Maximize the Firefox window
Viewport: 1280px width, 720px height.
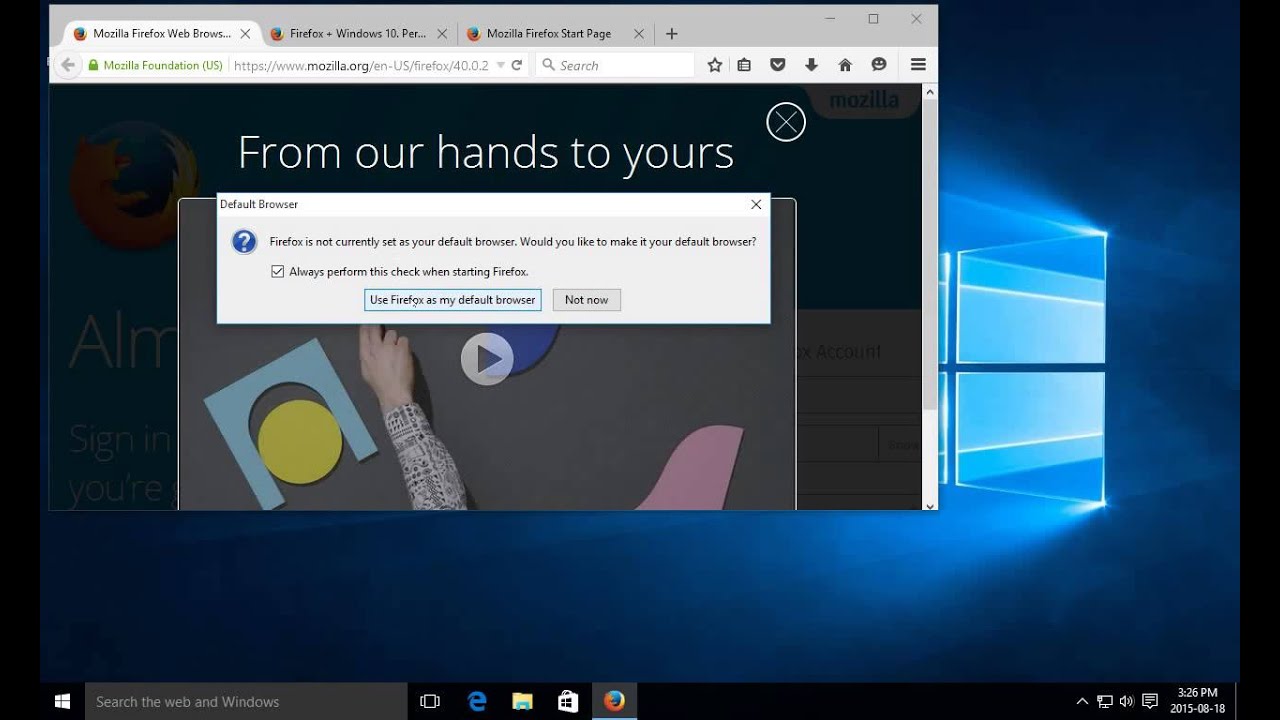[x=873, y=19]
